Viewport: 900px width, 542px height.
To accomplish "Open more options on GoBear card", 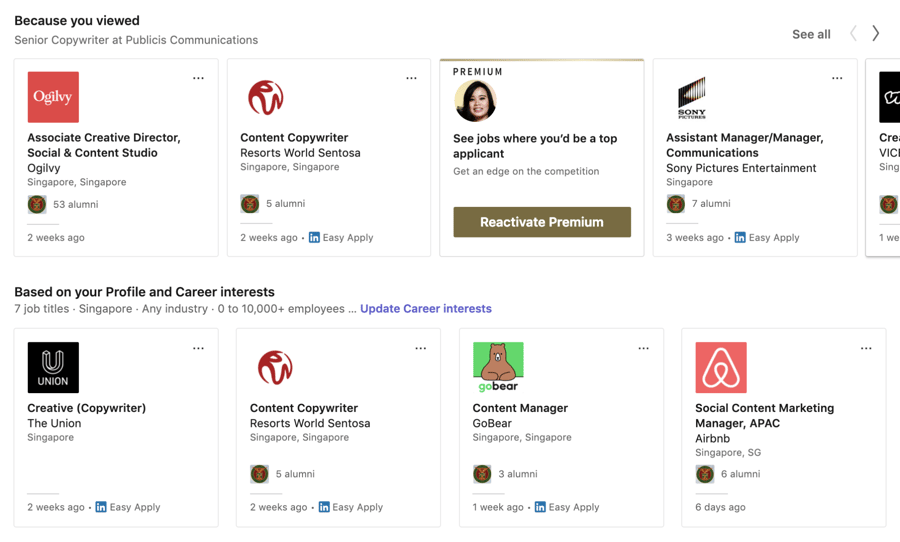I will (x=643, y=349).
